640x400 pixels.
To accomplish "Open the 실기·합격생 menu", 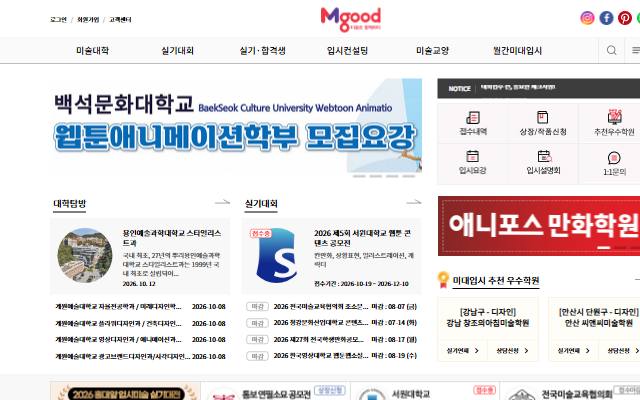I will click(262, 51).
